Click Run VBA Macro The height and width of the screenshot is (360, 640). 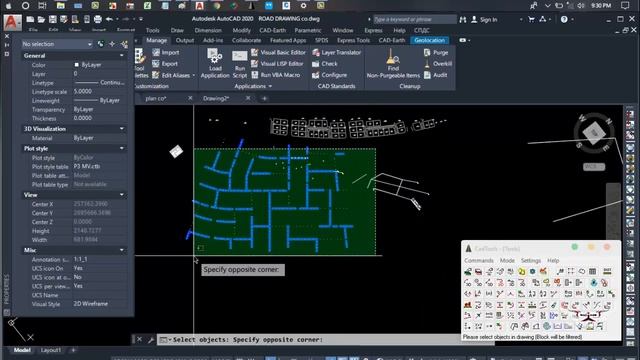click(276, 75)
